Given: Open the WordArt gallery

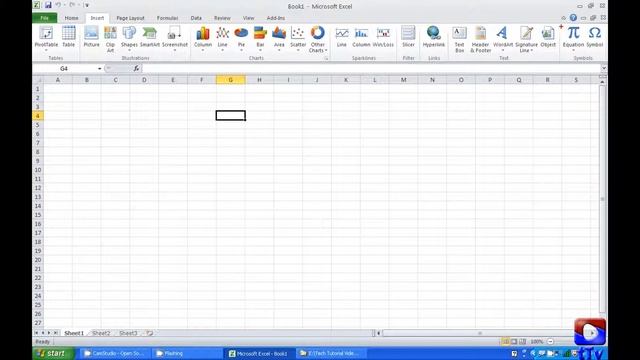Looking at the screenshot, I should [x=503, y=38].
